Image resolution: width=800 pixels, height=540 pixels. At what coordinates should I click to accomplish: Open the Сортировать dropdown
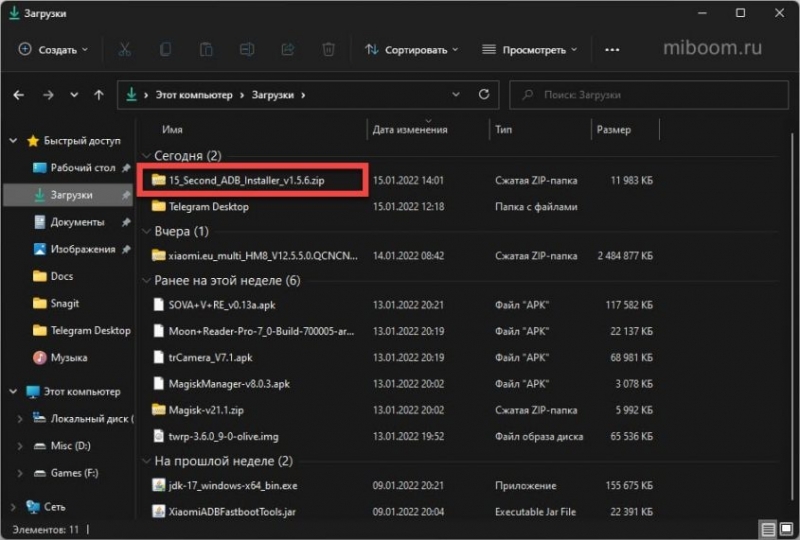tap(411, 50)
